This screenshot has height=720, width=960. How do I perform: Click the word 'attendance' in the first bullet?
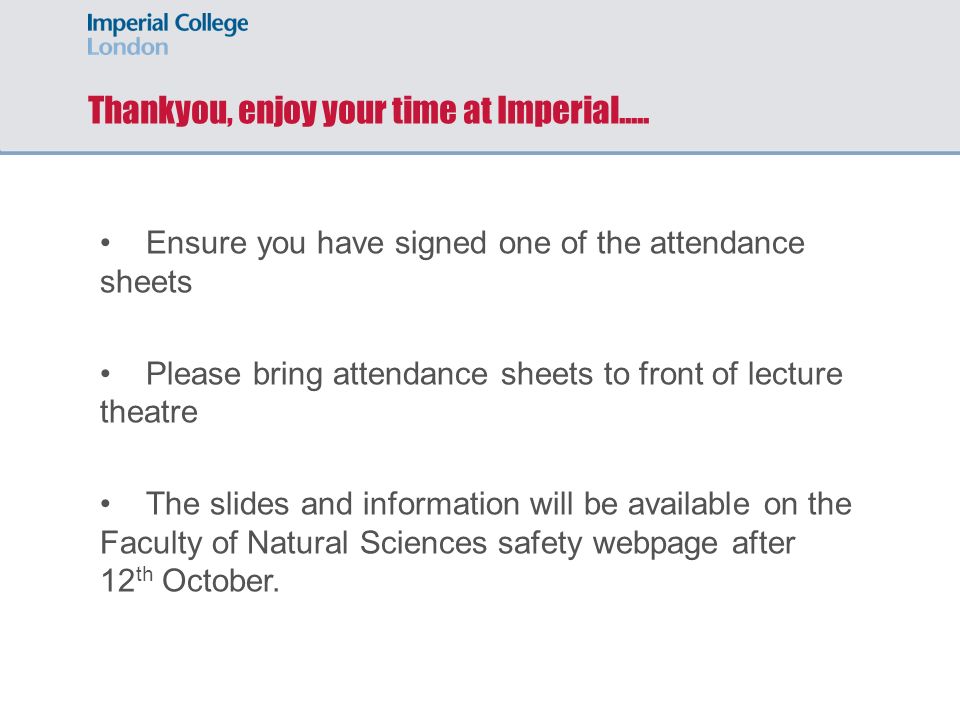727,243
